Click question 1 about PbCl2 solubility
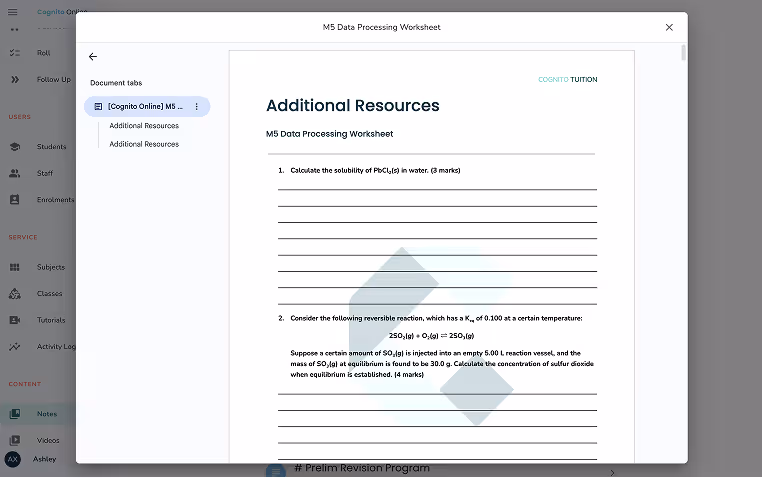This screenshot has height=478, width=762. click(375, 171)
